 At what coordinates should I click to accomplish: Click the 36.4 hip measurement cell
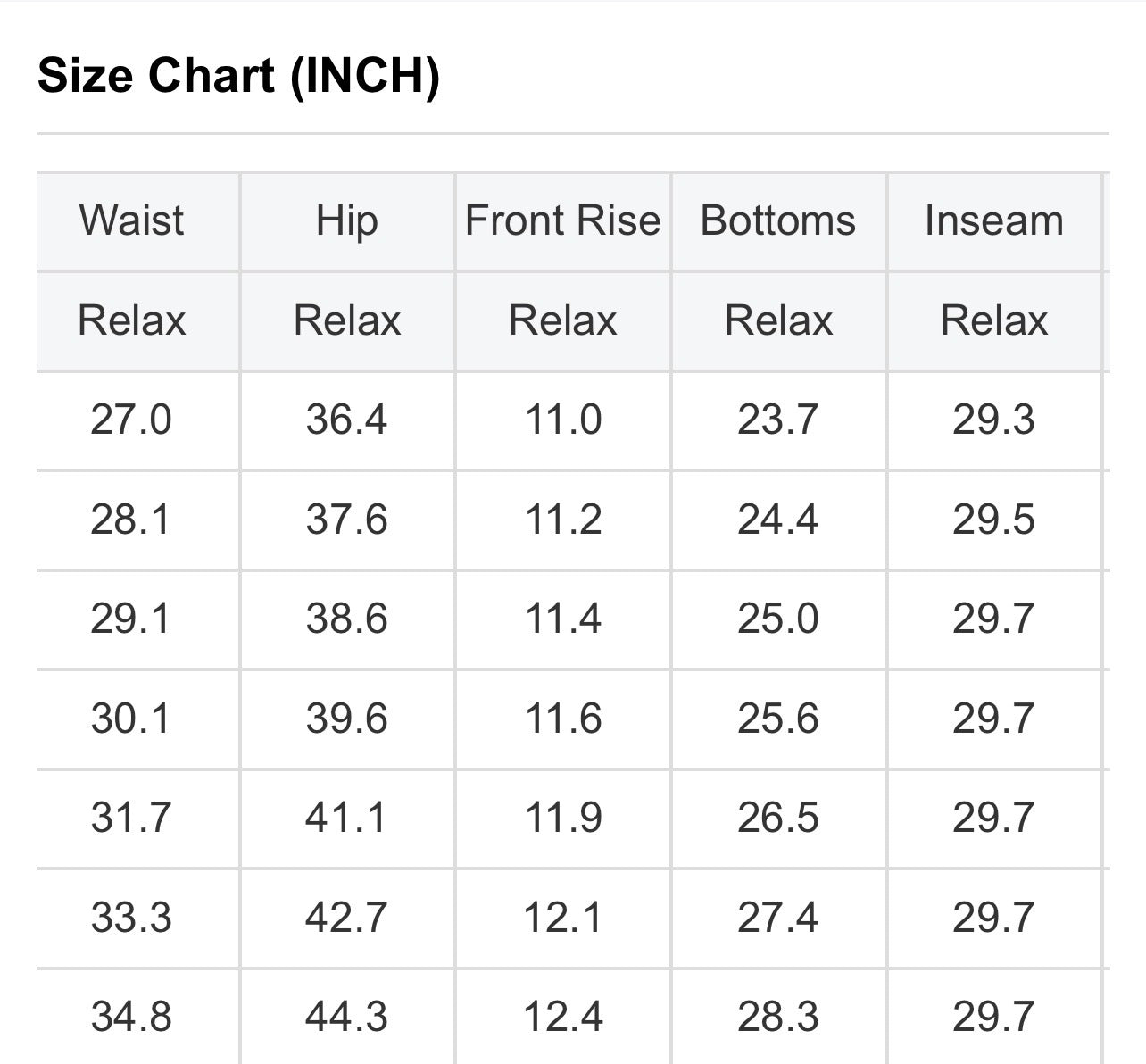coord(346,420)
